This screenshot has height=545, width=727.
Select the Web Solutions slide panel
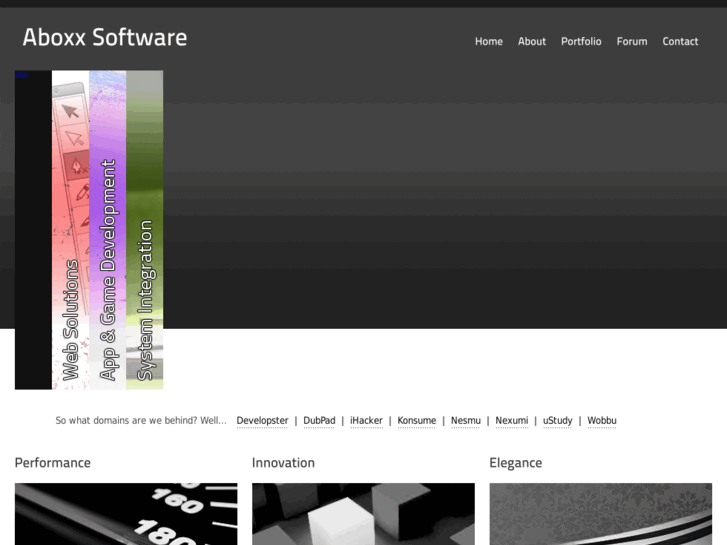click(70, 230)
